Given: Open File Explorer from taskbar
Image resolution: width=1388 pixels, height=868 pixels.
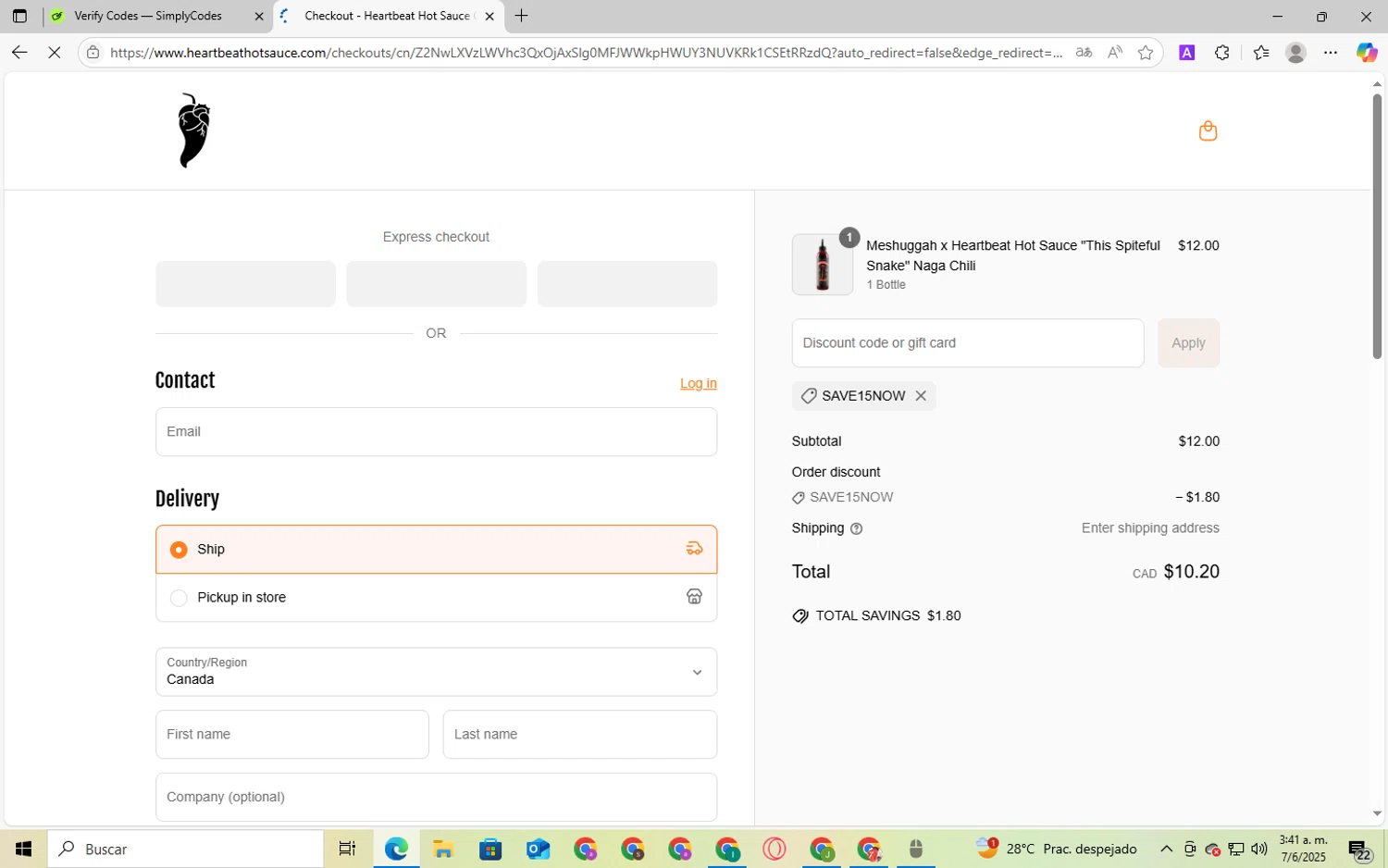Looking at the screenshot, I should (x=442, y=849).
